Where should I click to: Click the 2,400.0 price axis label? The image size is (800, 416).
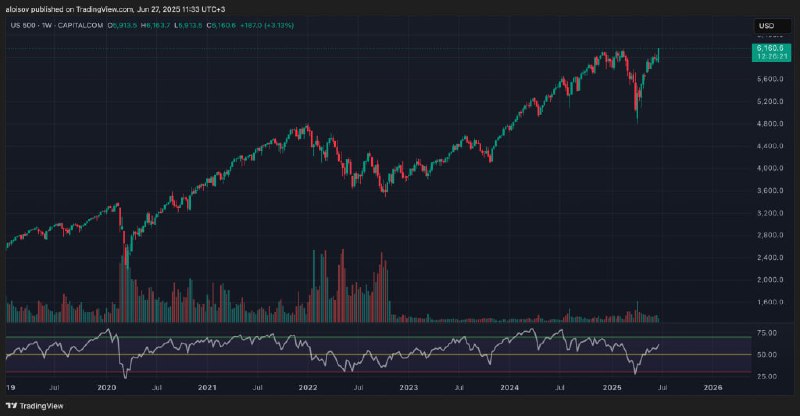click(x=770, y=257)
